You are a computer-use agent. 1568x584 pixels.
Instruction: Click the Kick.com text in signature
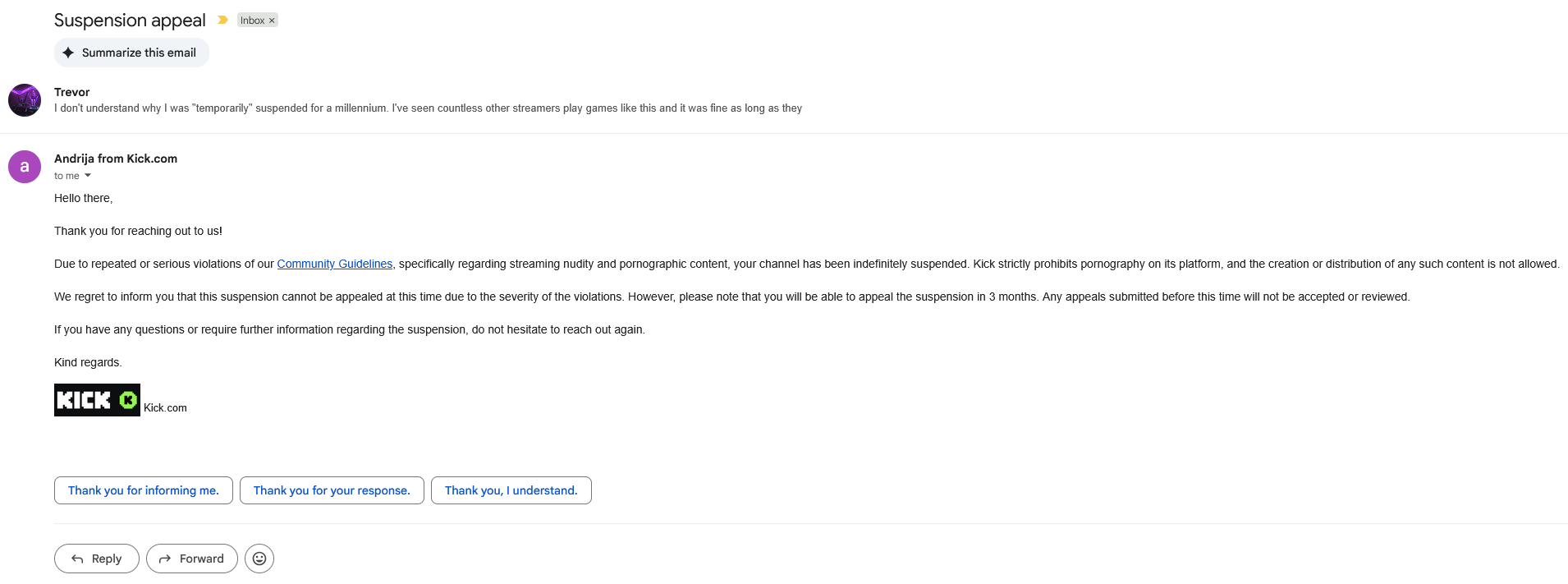click(165, 407)
